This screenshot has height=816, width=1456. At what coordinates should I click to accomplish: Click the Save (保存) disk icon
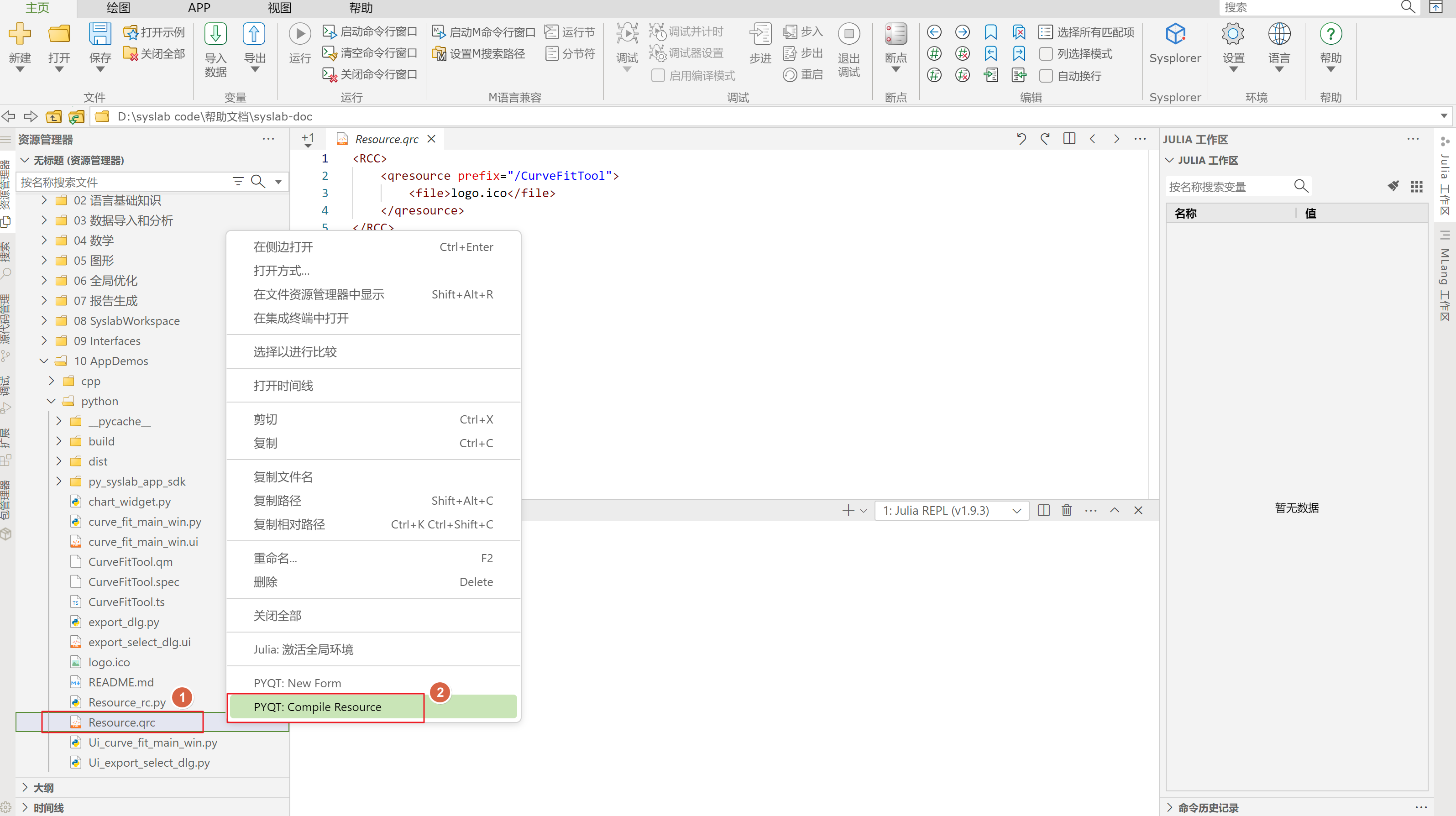pyautogui.click(x=100, y=34)
